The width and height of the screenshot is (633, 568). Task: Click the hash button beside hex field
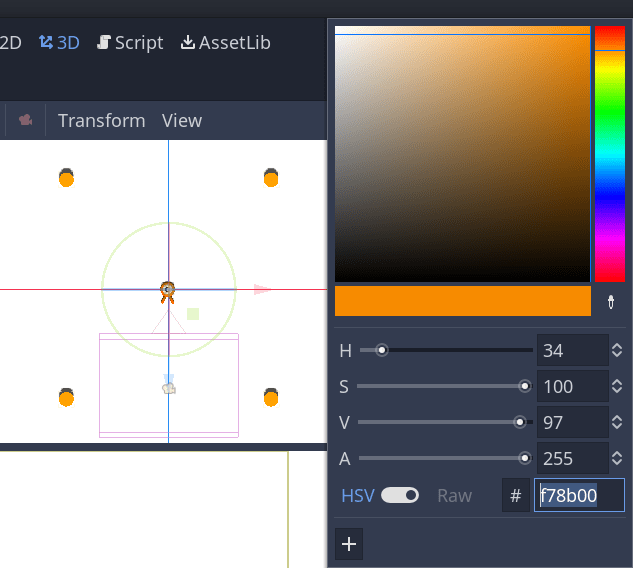(516, 495)
